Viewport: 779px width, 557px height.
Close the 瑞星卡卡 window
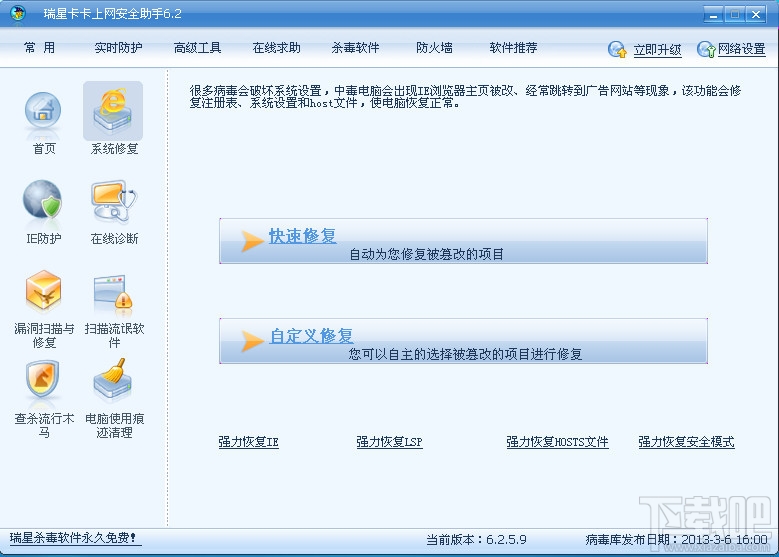point(756,14)
